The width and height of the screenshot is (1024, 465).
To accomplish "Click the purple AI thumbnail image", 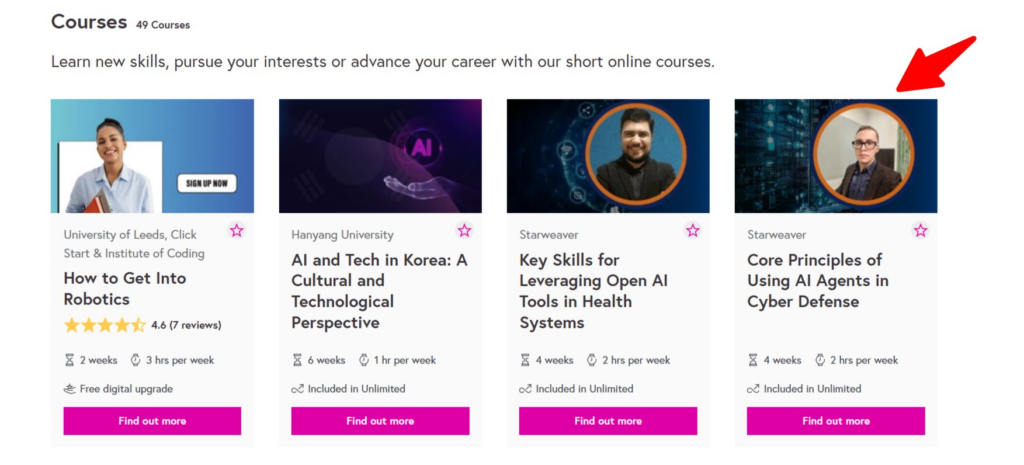I will [380, 156].
